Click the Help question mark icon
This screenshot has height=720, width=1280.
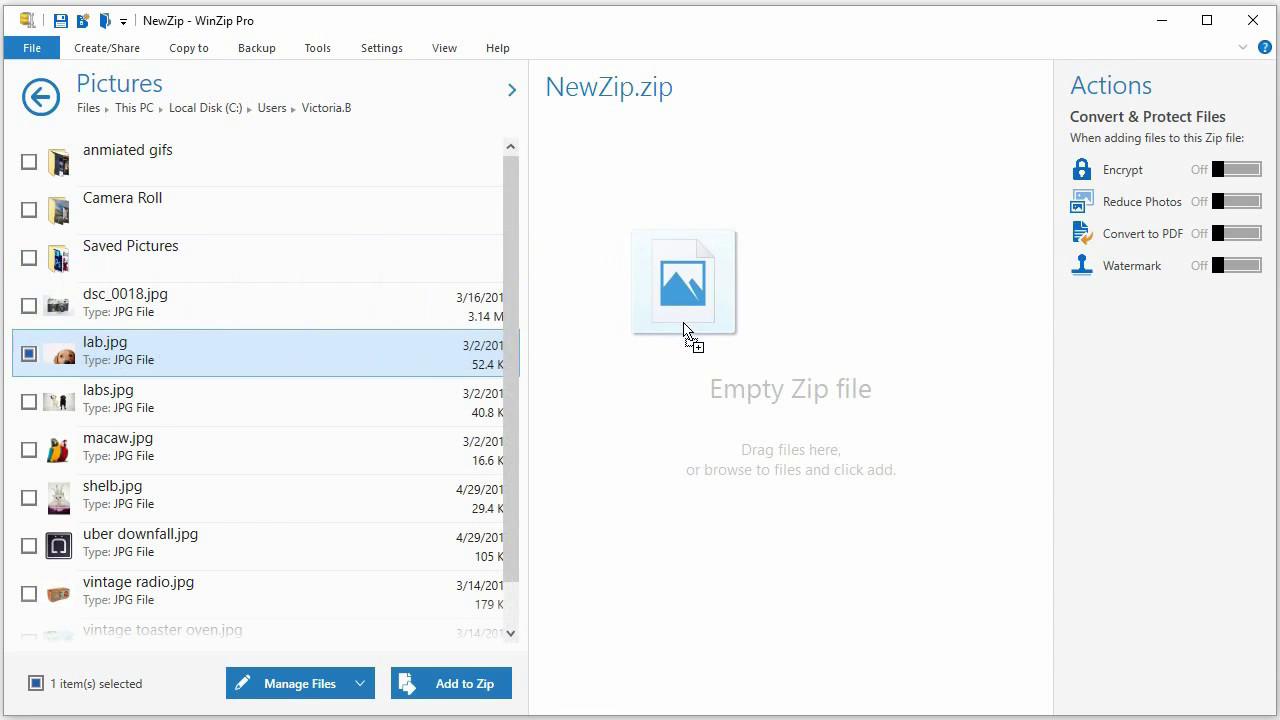(1265, 47)
